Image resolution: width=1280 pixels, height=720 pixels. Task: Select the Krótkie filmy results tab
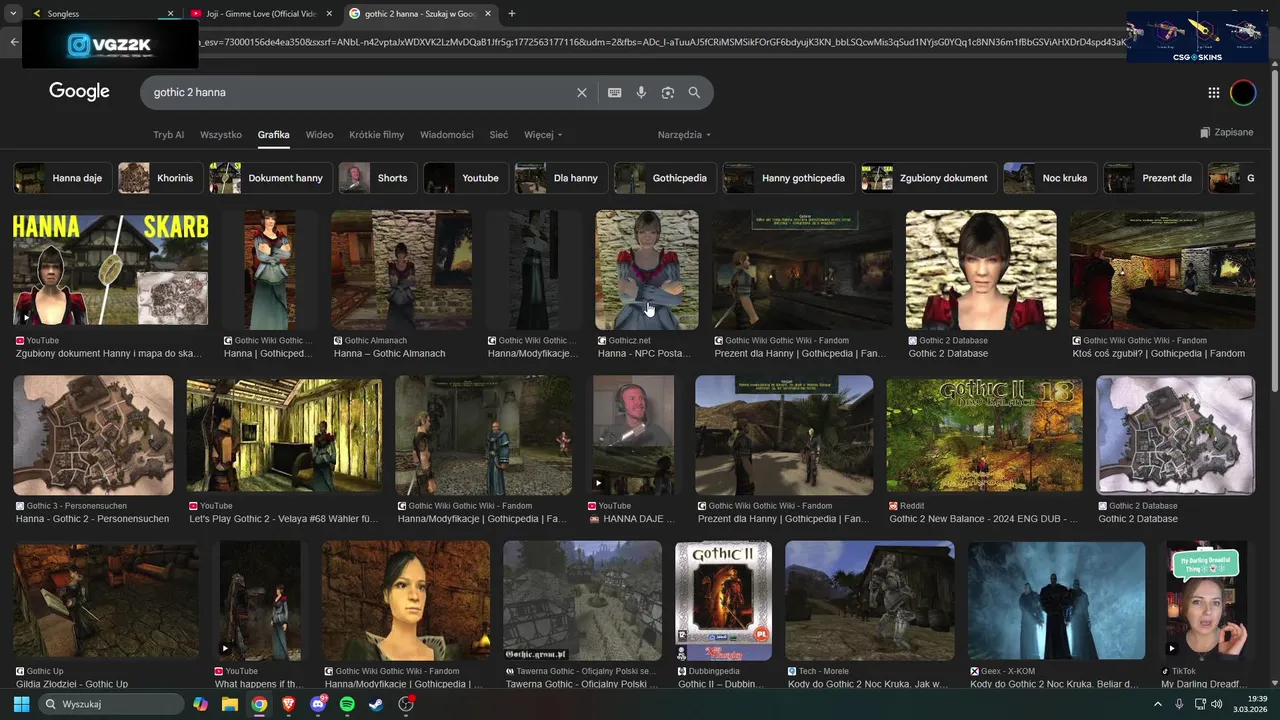point(376,135)
